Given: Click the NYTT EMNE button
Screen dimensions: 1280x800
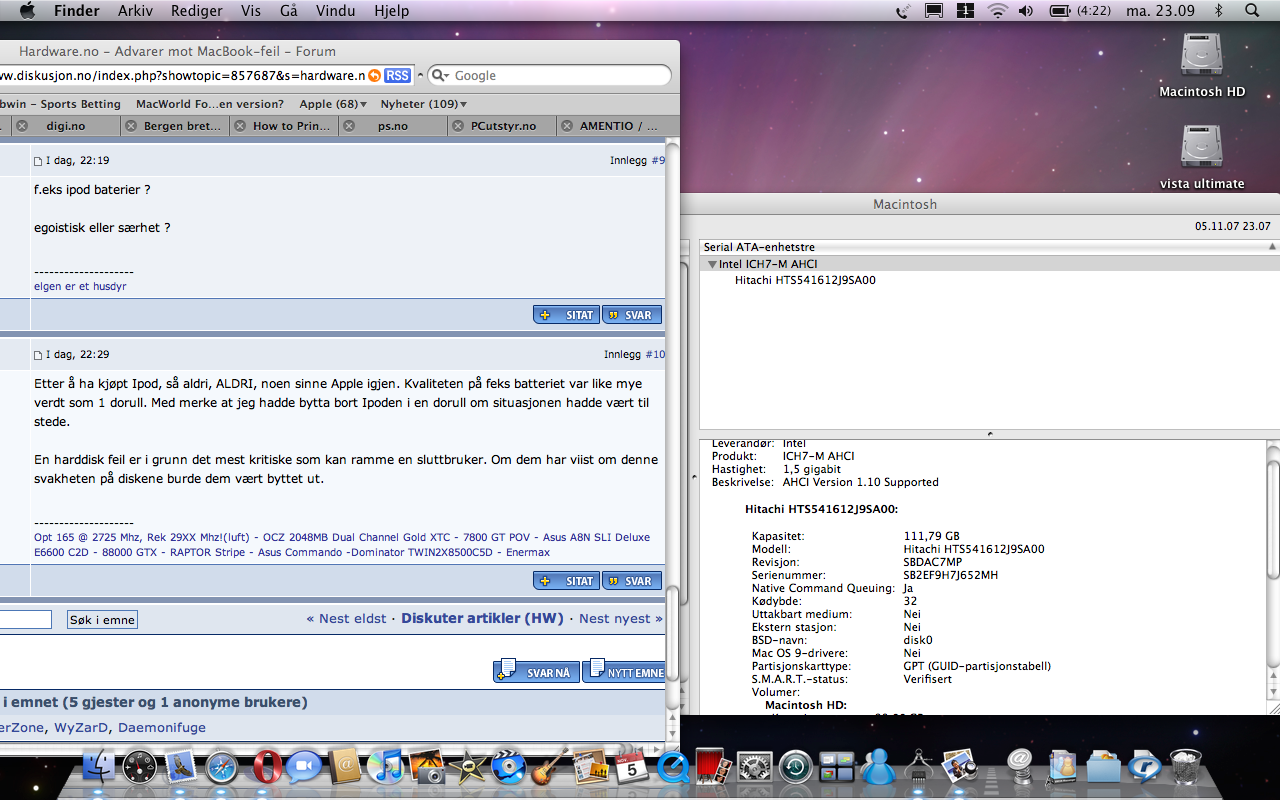Looking at the screenshot, I should [624, 670].
